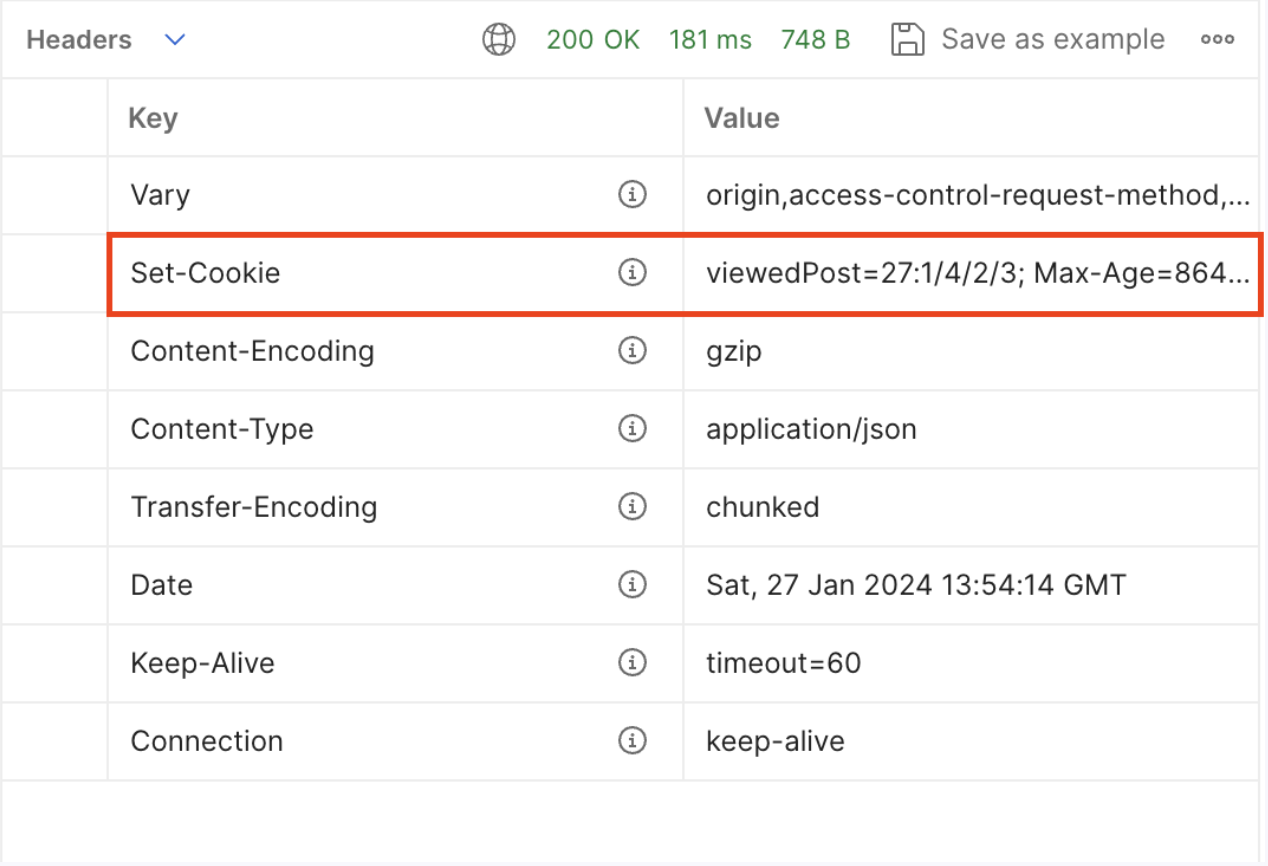
Task: Expand the Headers dropdown chevron
Action: coord(175,41)
